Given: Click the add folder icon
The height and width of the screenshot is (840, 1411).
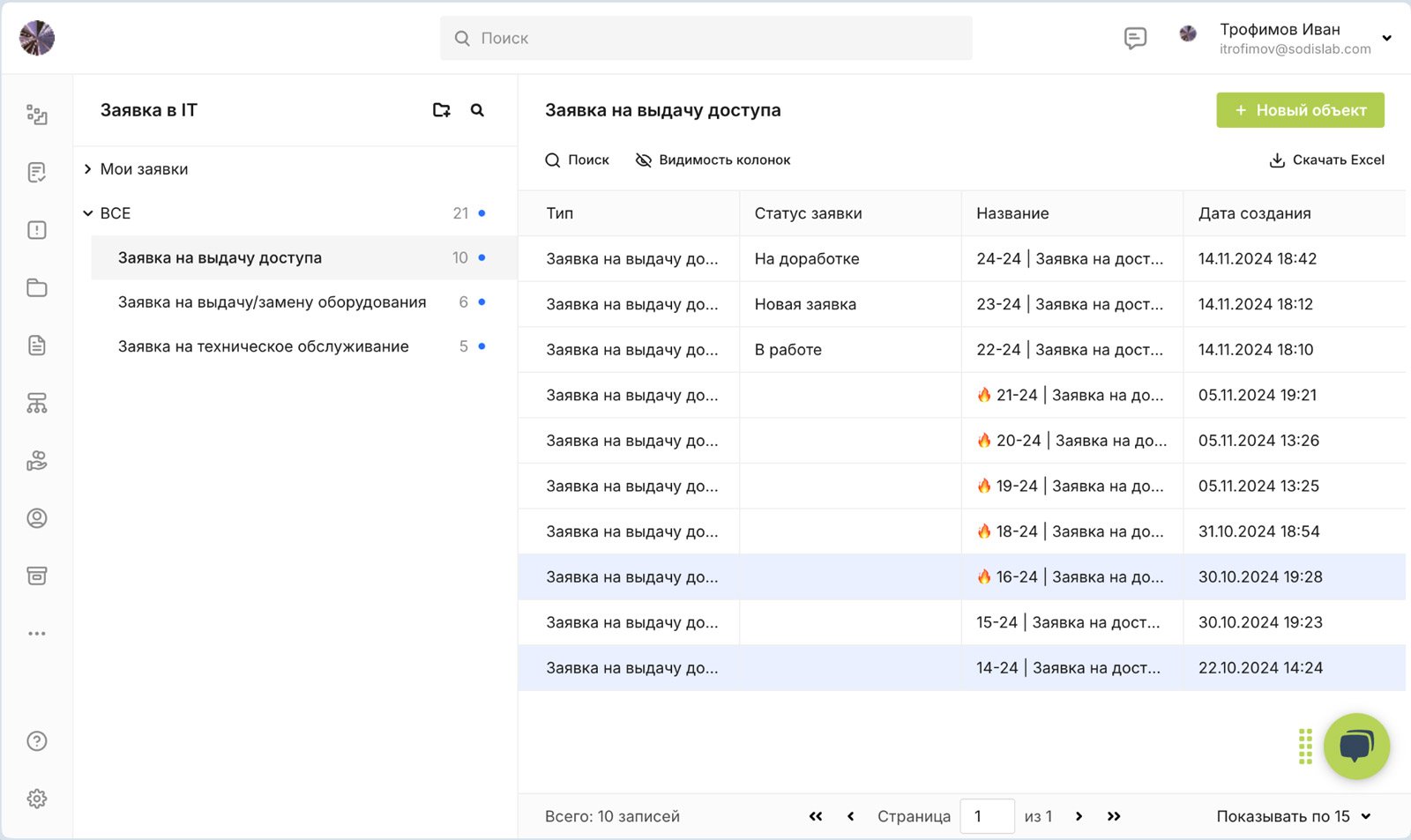Looking at the screenshot, I should point(442,110).
